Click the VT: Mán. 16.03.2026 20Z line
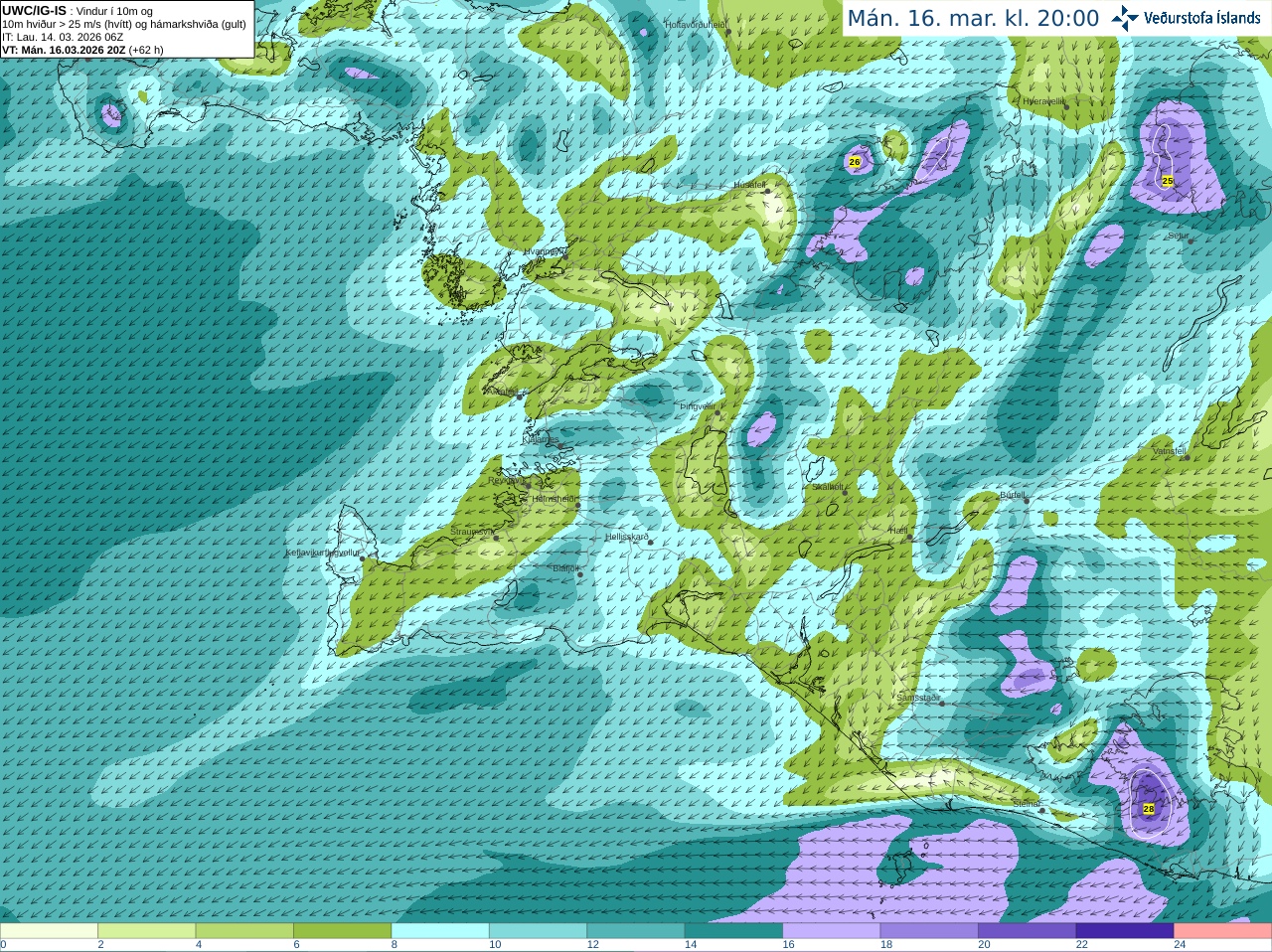The image size is (1272, 952). click(82, 50)
